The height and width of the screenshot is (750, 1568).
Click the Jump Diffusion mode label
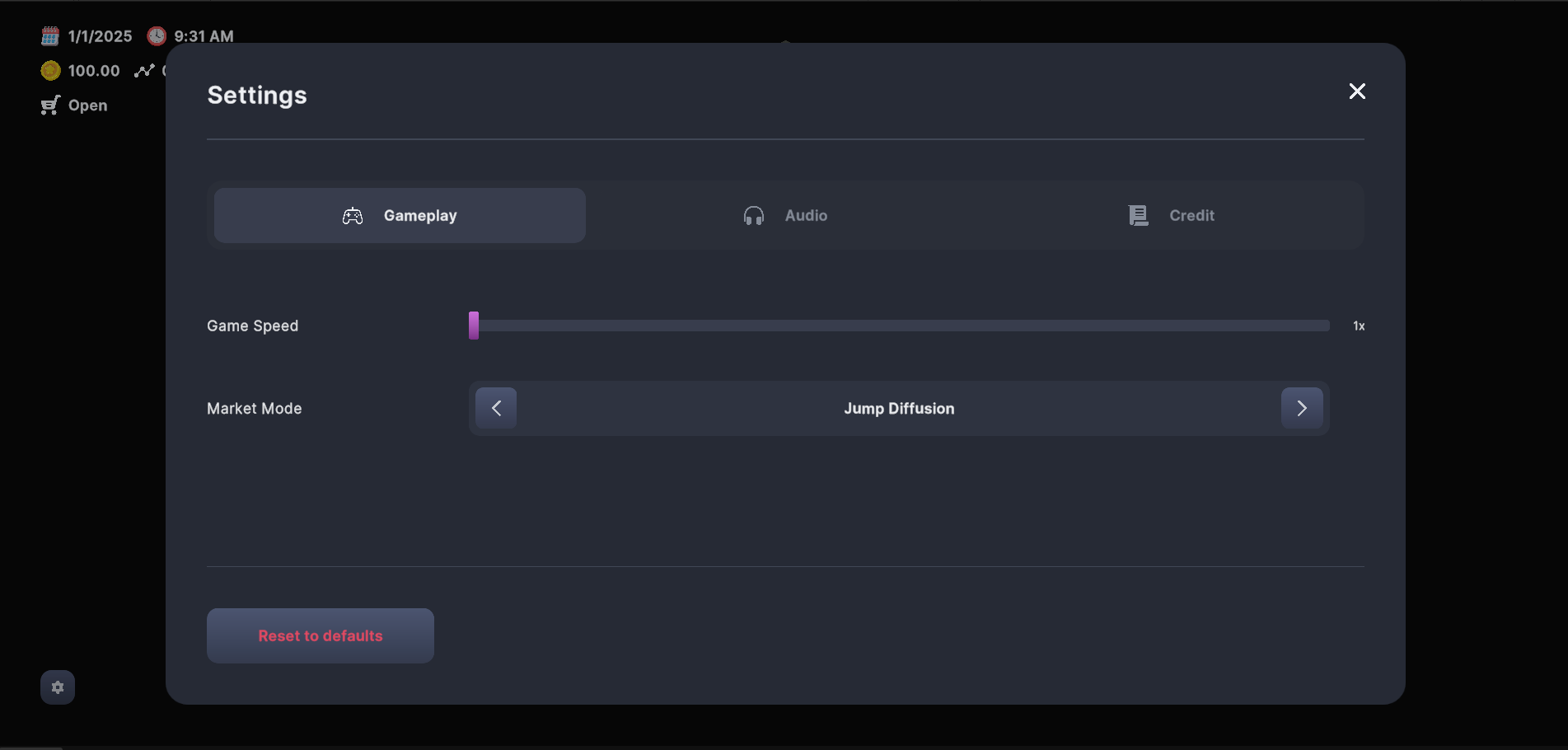tap(899, 409)
